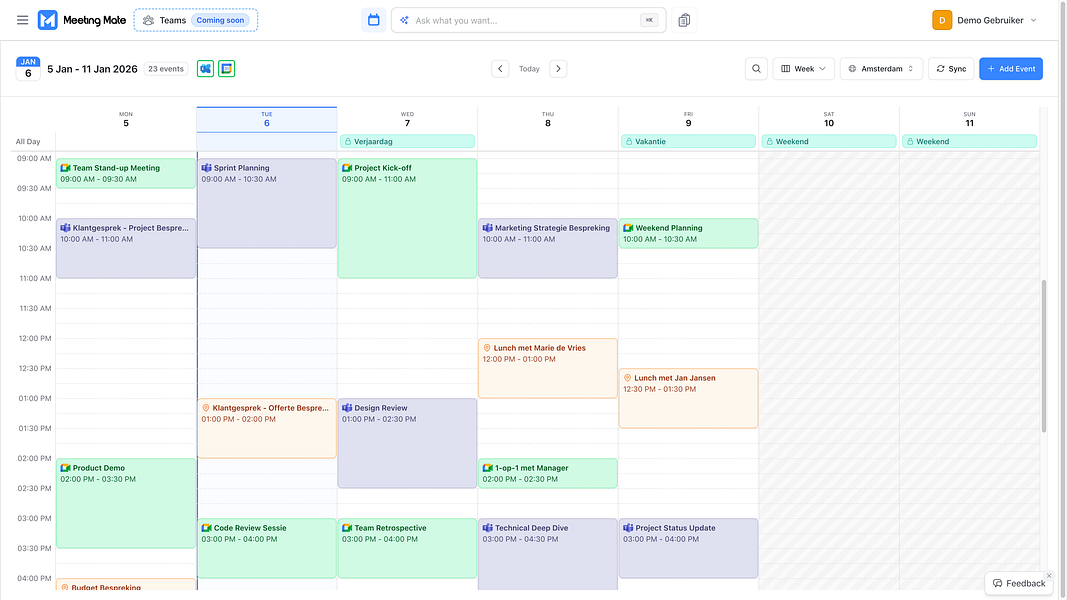Open the Sprint Planning event
The image size is (1067, 600).
267,203
